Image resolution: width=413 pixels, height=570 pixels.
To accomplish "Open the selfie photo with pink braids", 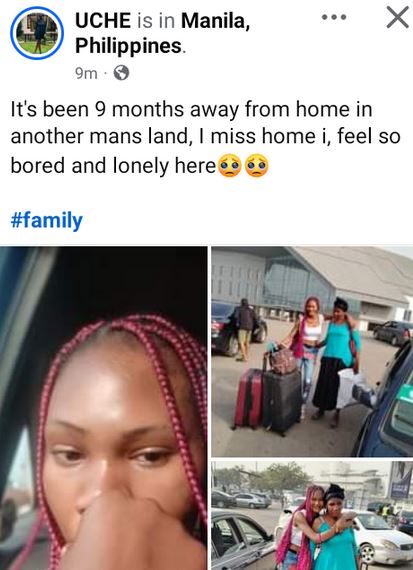I will click(104, 408).
